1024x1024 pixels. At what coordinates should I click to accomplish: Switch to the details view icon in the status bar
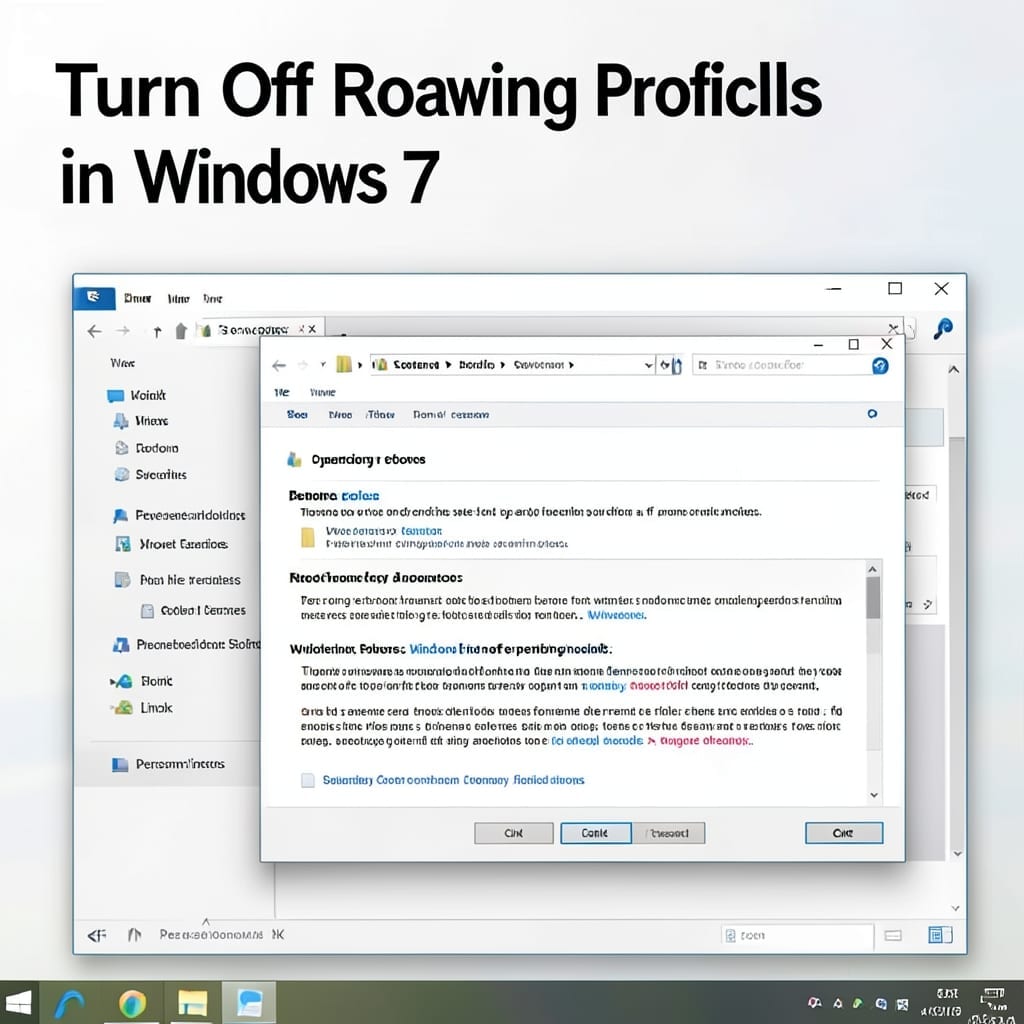(893, 936)
